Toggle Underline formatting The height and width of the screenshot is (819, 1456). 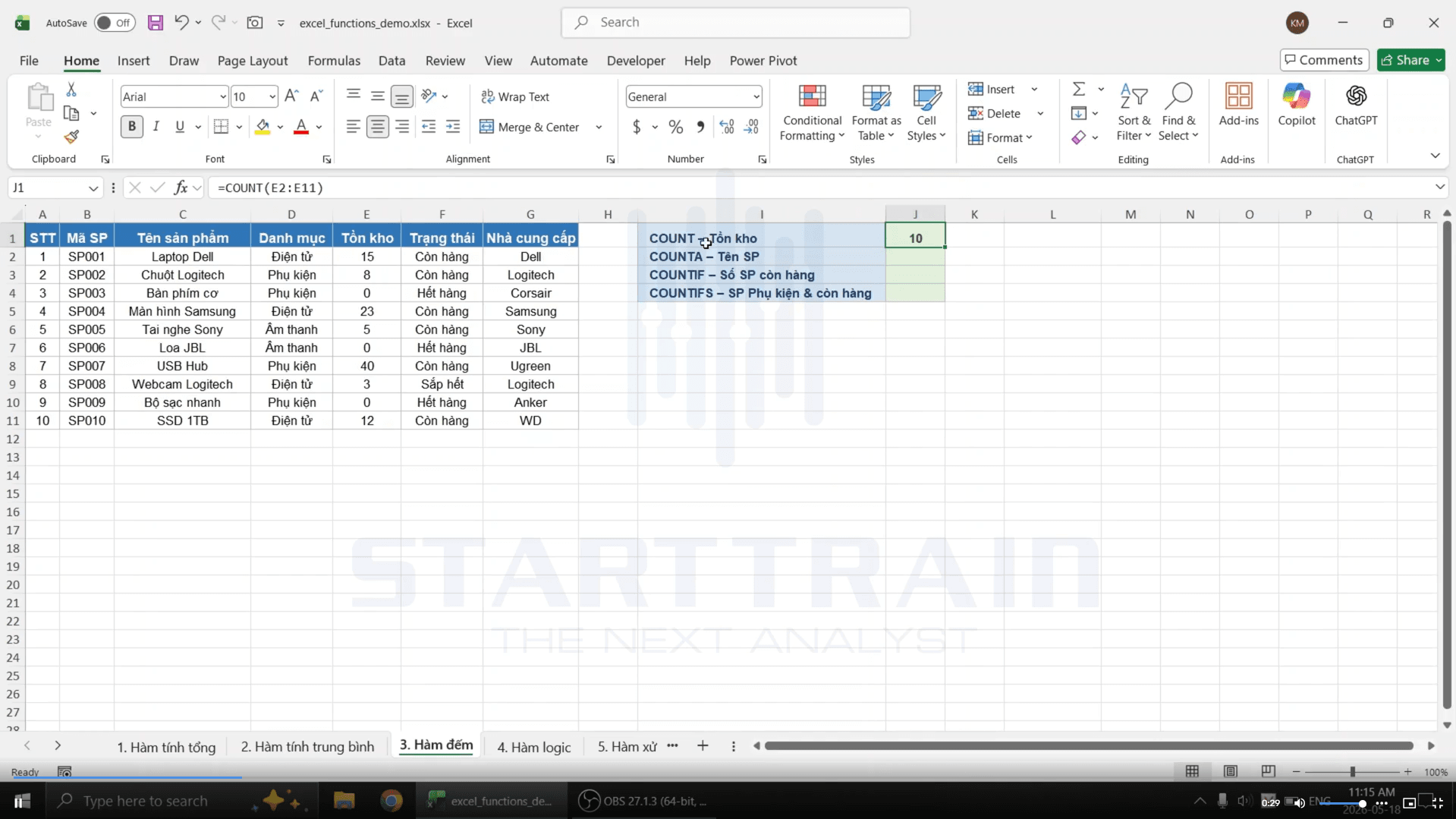[180, 127]
